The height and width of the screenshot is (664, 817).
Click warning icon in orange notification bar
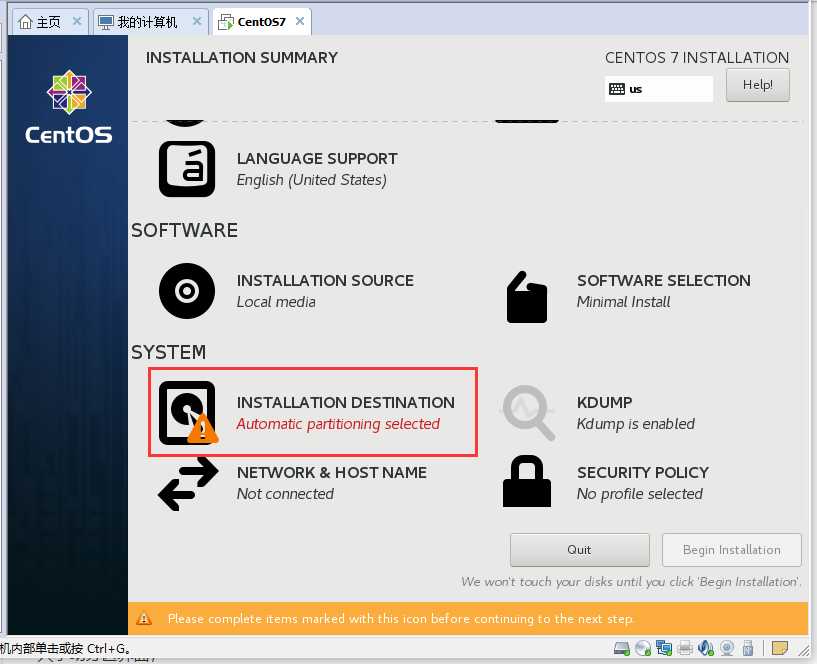(144, 619)
